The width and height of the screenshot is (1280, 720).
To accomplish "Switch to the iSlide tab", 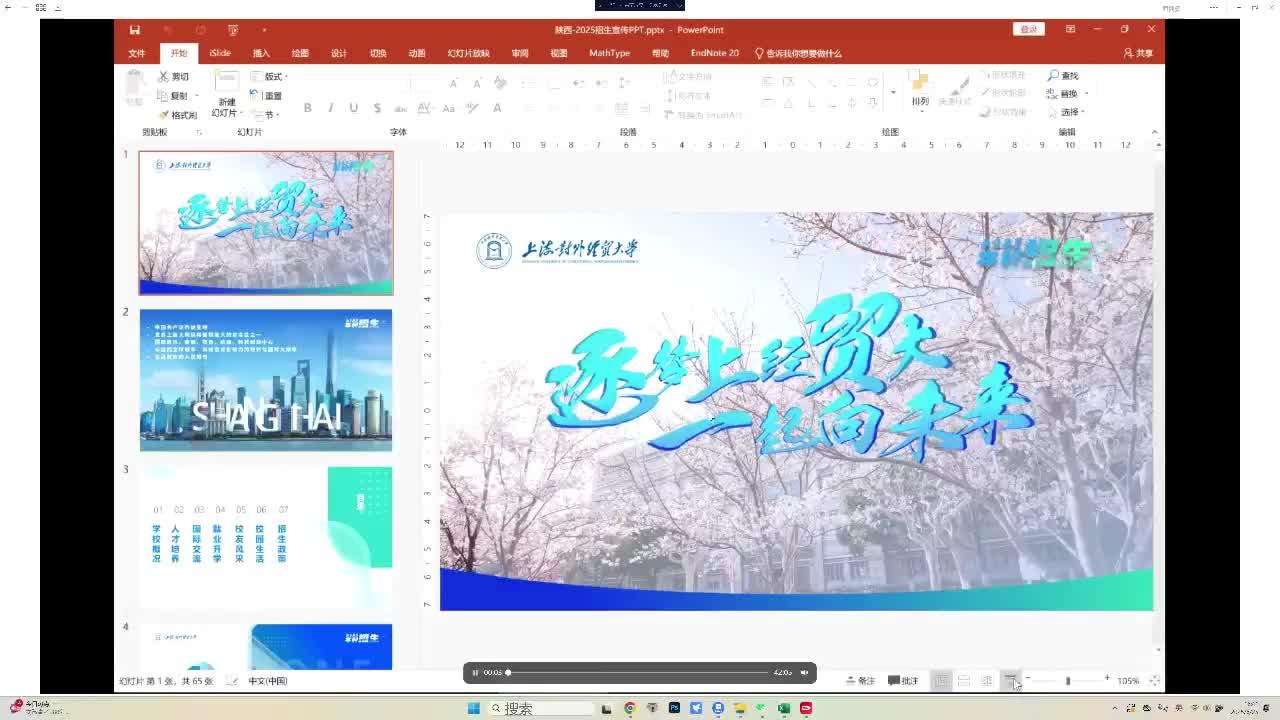I will (220, 53).
